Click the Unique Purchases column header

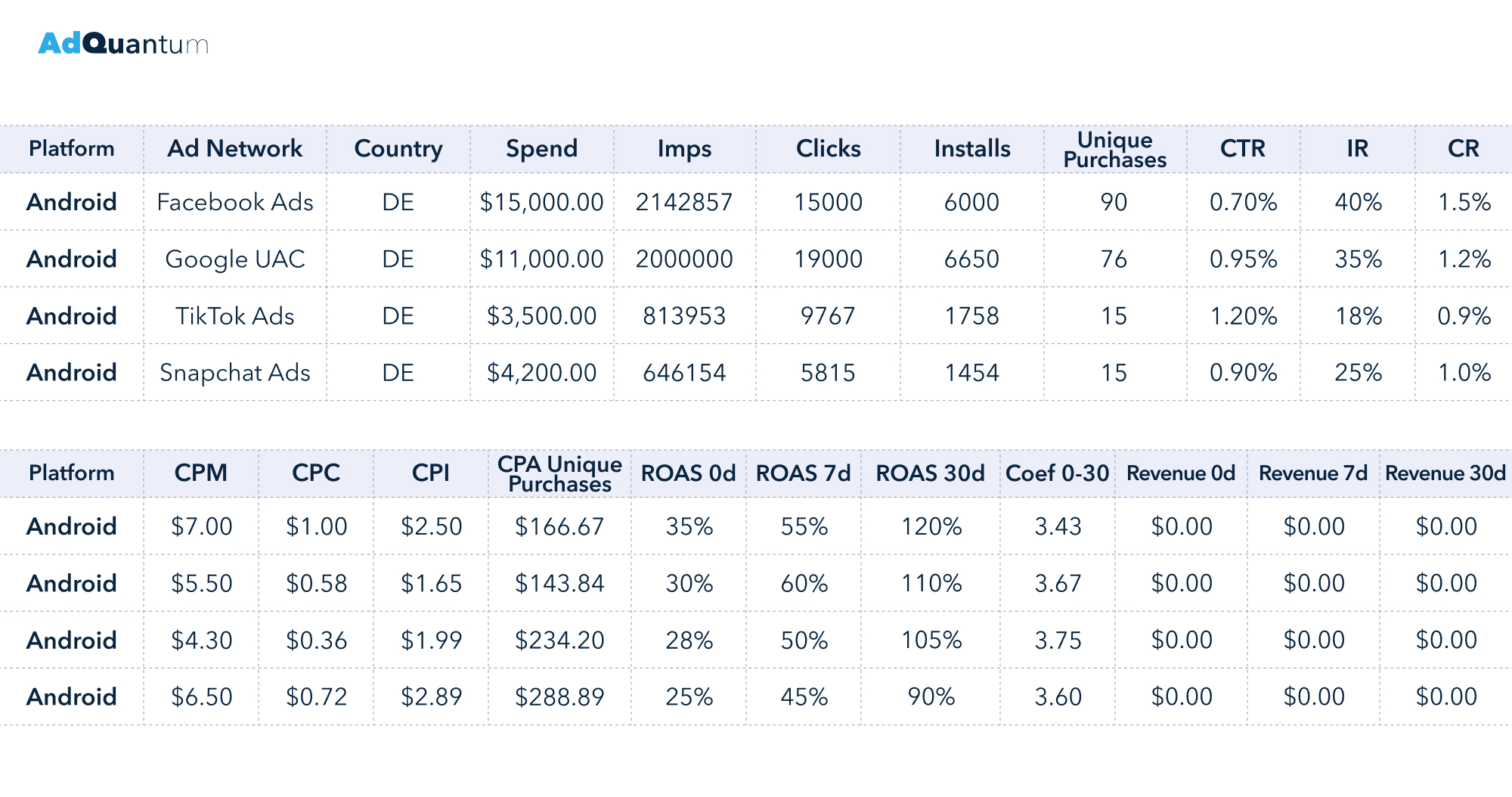coord(1115,149)
